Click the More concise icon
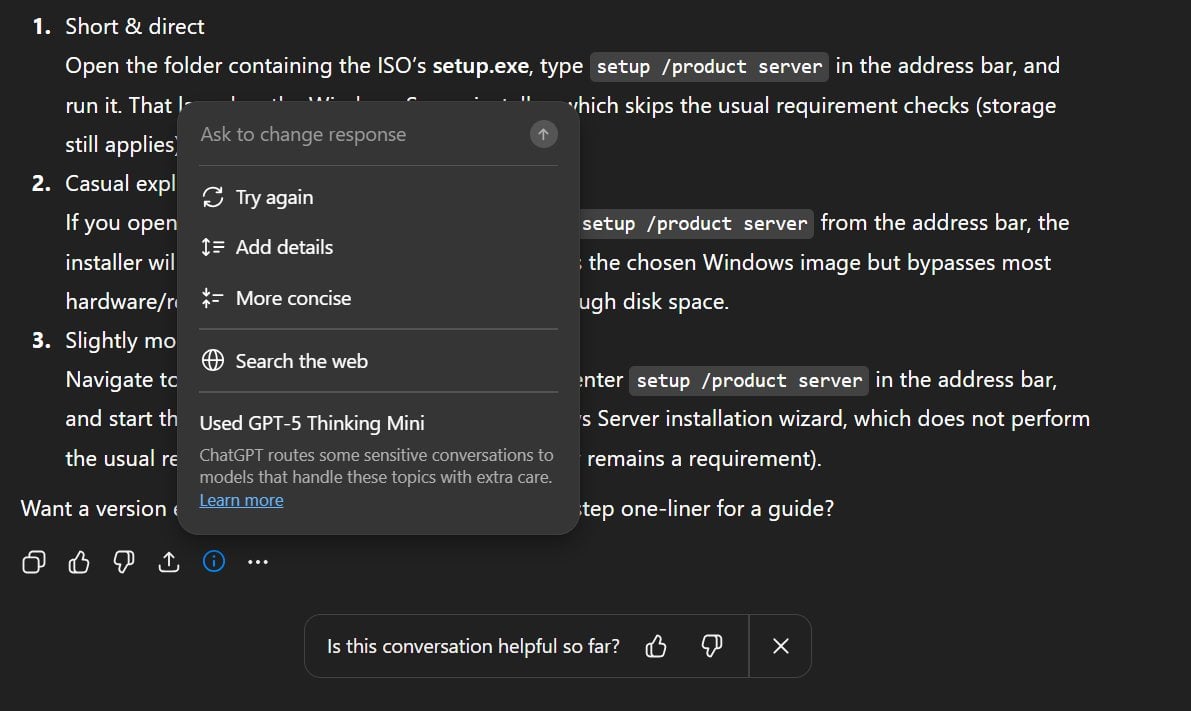1191x711 pixels. [212, 297]
